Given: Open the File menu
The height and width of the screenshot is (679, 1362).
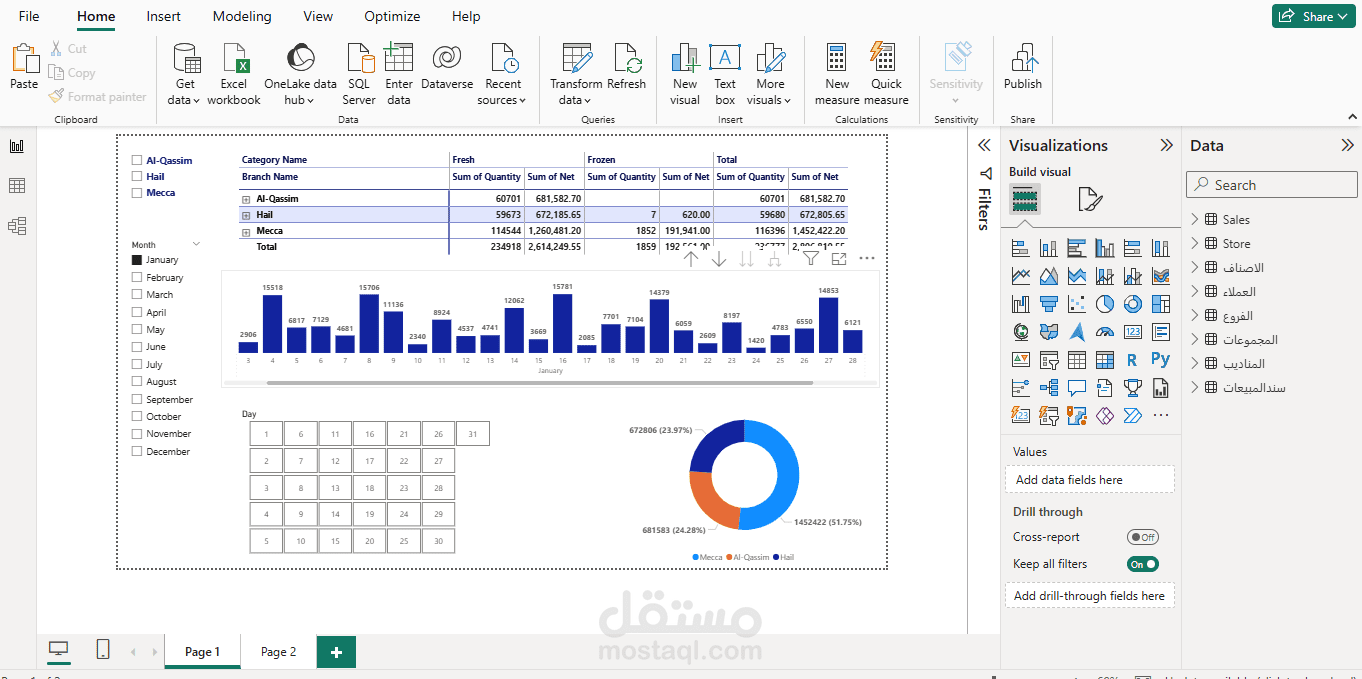Looking at the screenshot, I should (29, 16).
